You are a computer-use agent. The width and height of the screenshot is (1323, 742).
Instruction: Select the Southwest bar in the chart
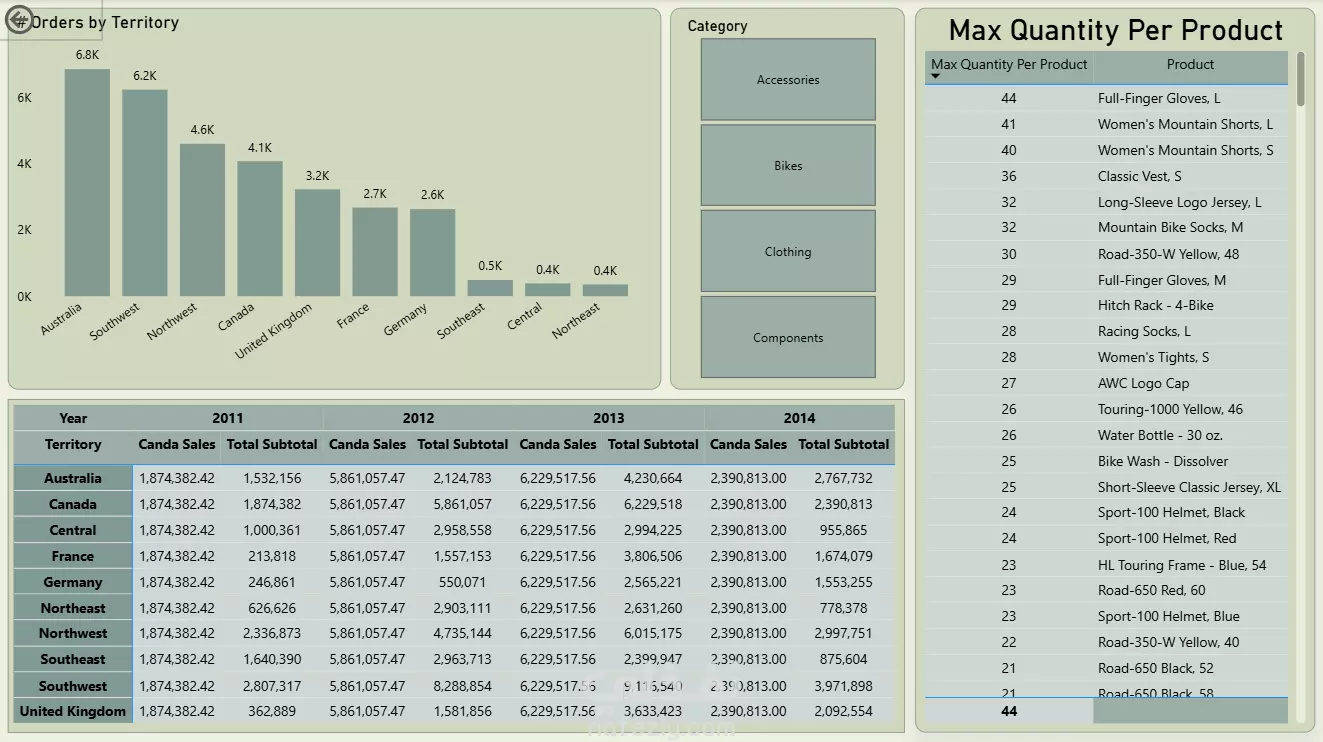[x=145, y=193]
